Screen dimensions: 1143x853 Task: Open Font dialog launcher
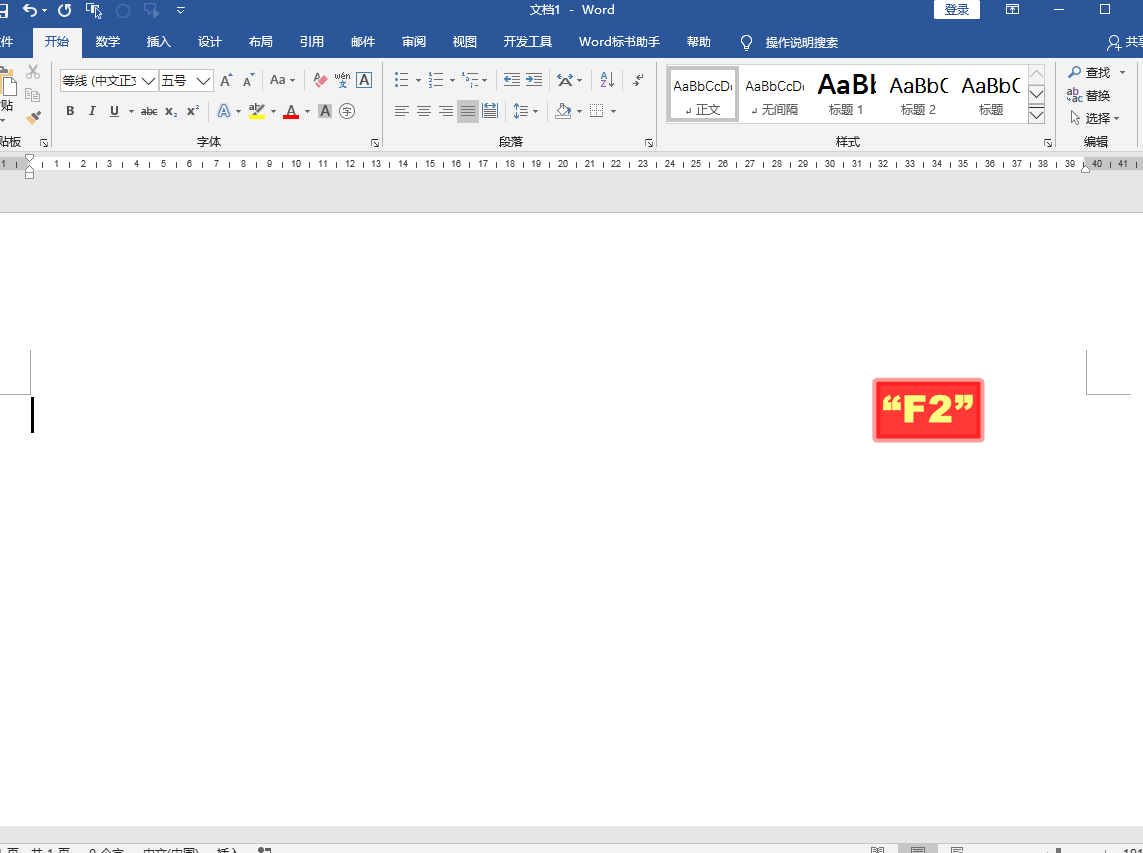point(375,143)
